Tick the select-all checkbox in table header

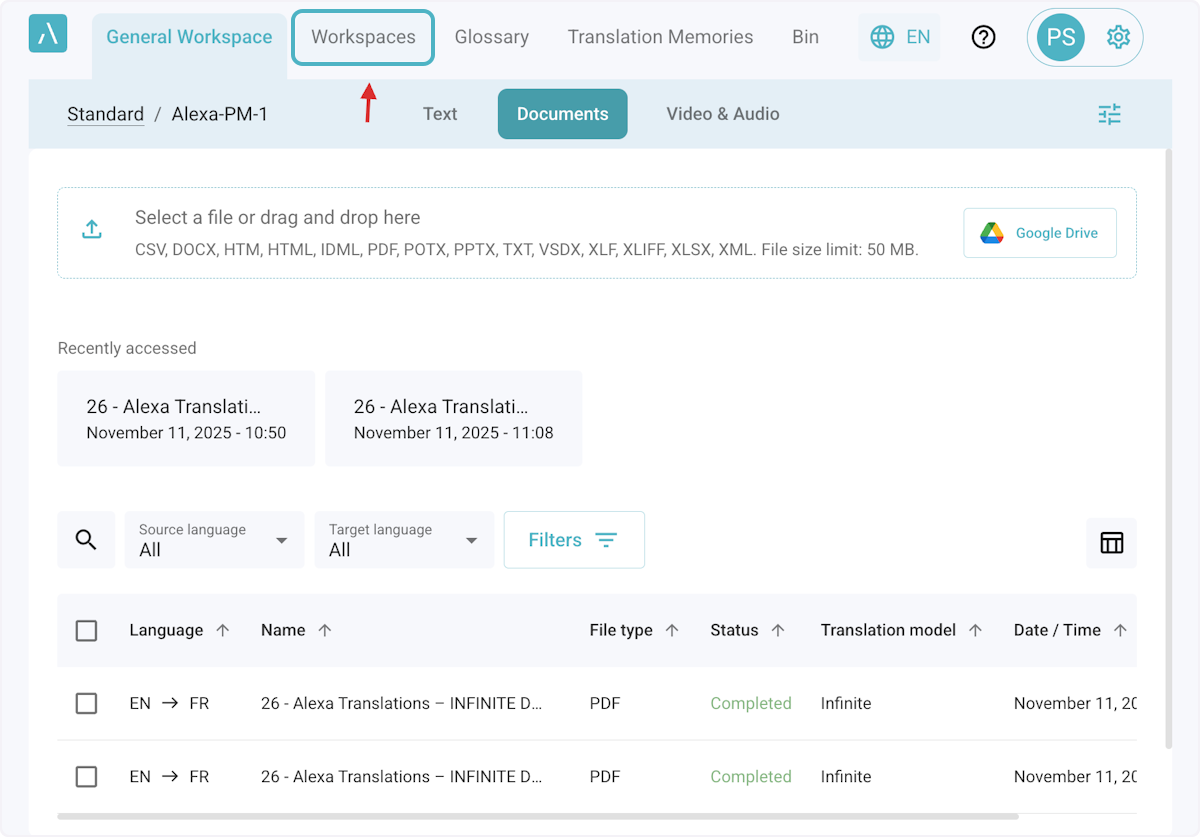[87, 630]
